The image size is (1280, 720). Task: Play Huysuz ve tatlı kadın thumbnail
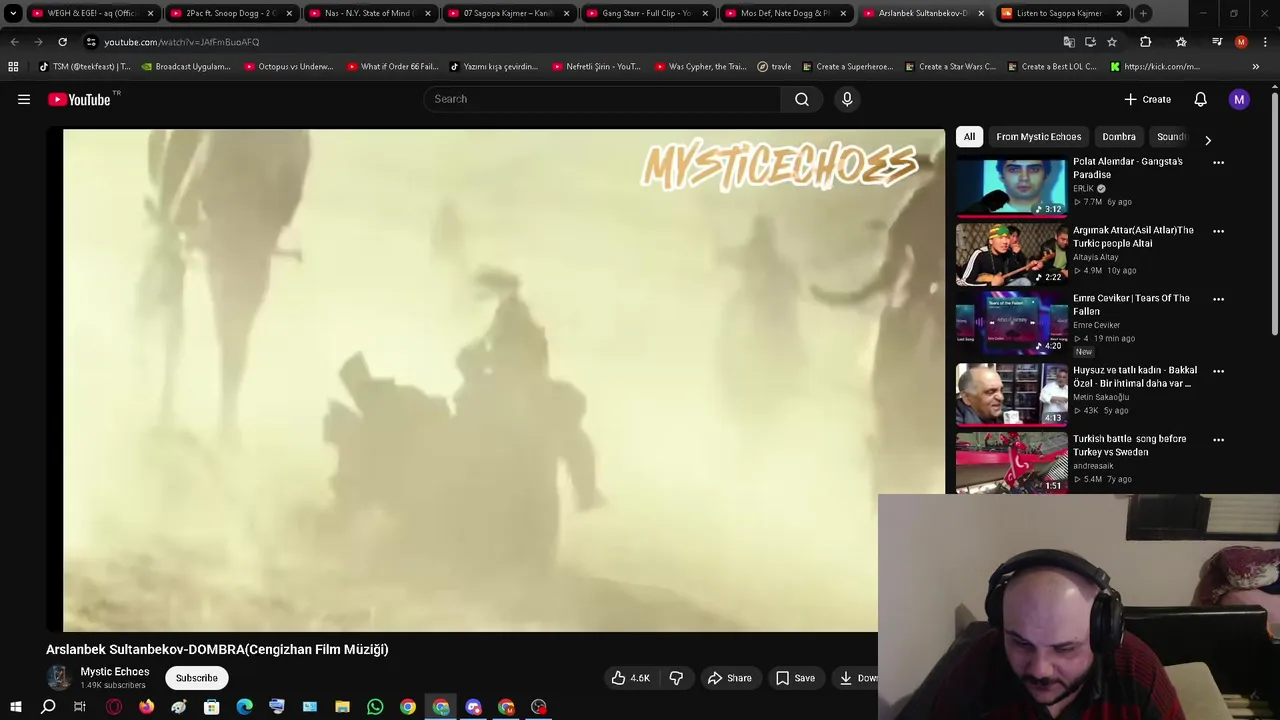click(1011, 395)
